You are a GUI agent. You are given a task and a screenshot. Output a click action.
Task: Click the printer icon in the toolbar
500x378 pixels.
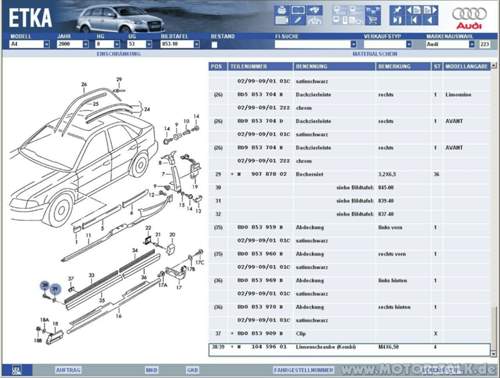(282, 10)
